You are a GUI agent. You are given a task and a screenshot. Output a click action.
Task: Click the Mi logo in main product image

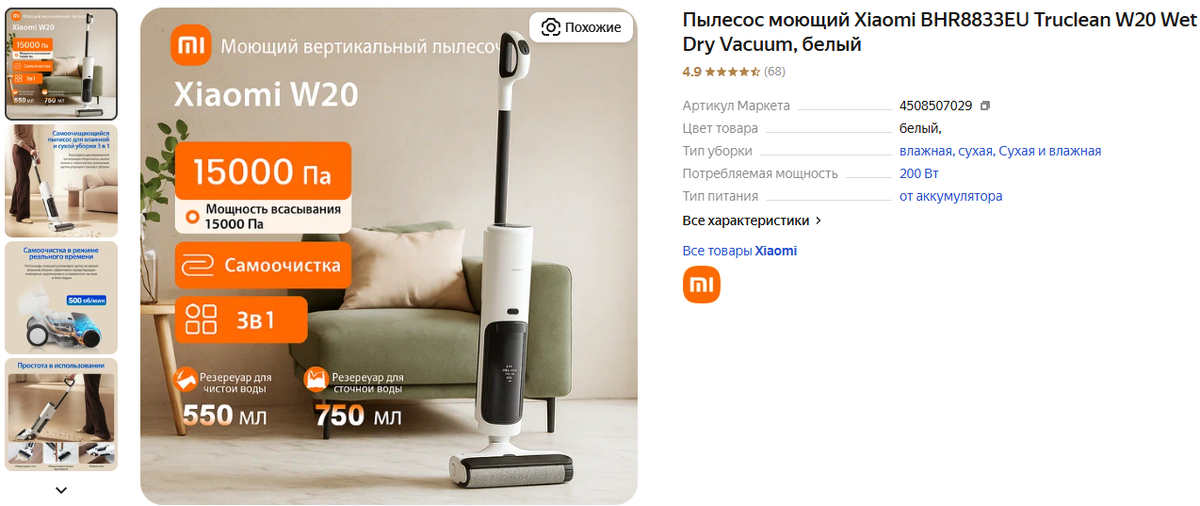[x=191, y=46]
